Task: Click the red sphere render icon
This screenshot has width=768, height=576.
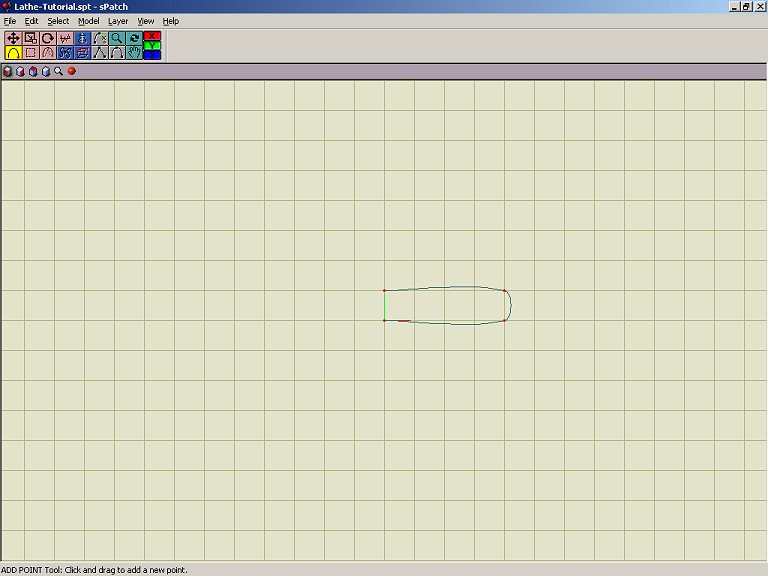Action: click(72, 72)
